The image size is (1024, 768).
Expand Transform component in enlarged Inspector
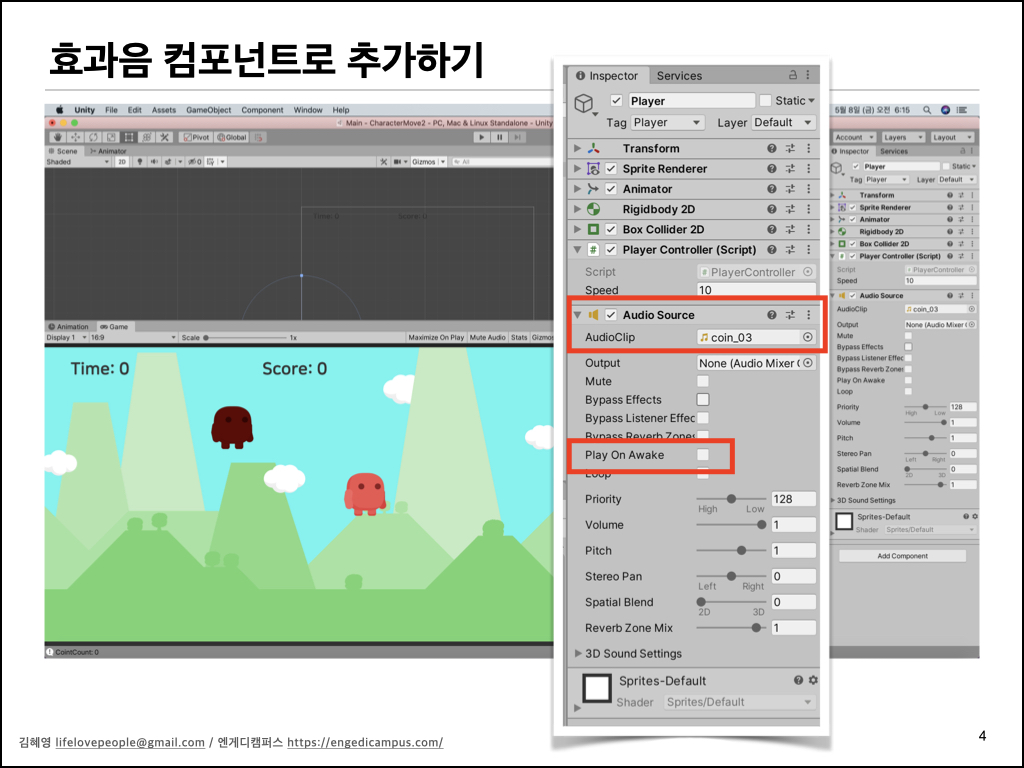click(577, 148)
